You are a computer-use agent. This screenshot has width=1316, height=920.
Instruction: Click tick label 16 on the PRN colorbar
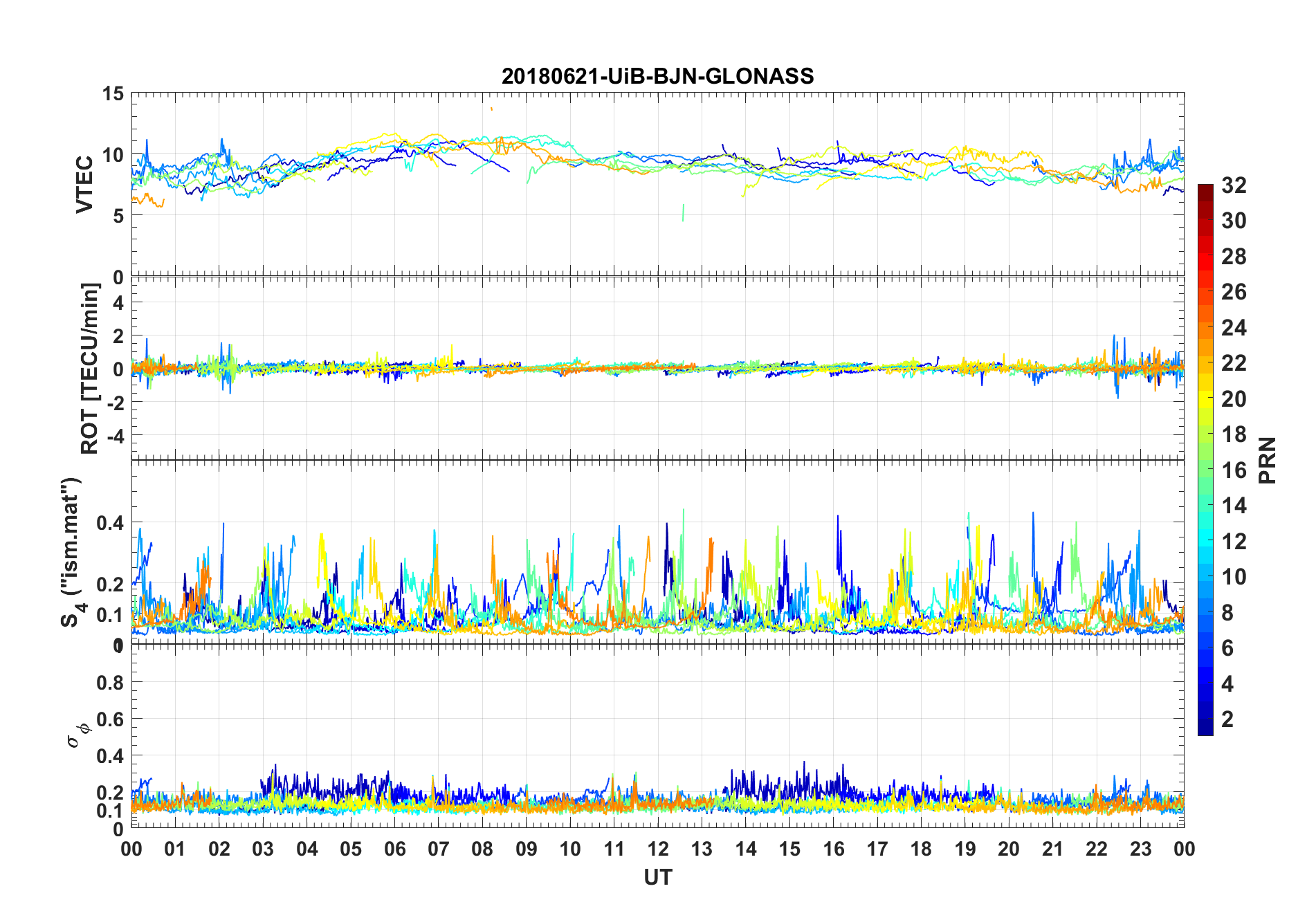(1234, 470)
